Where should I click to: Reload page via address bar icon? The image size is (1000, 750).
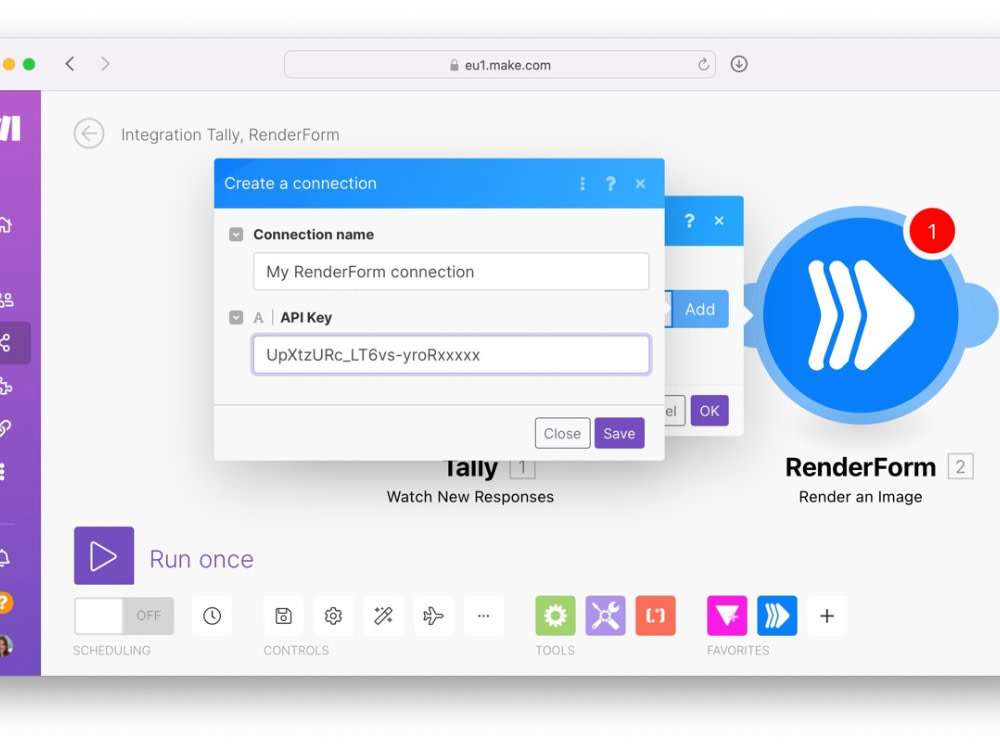[x=703, y=64]
